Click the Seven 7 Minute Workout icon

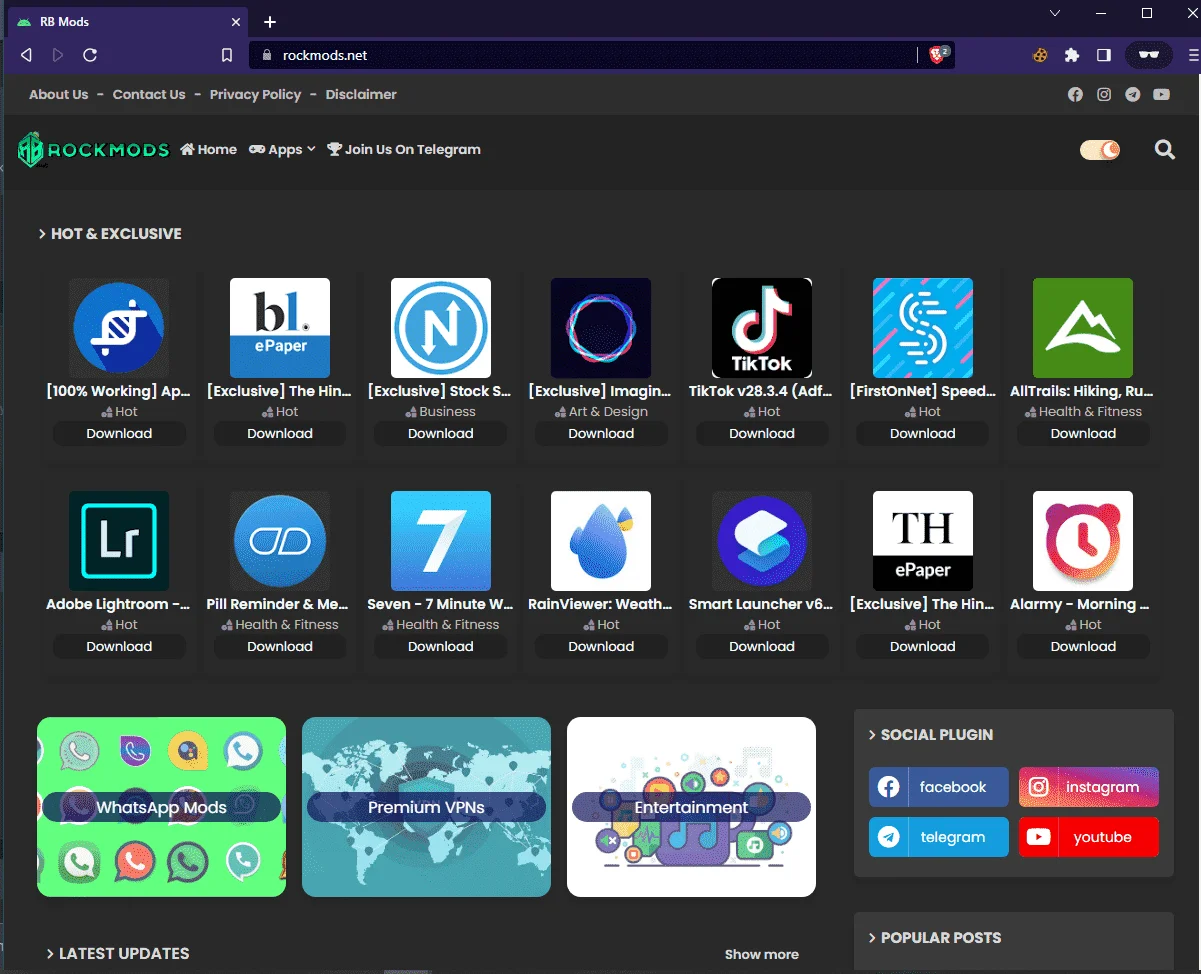click(441, 541)
